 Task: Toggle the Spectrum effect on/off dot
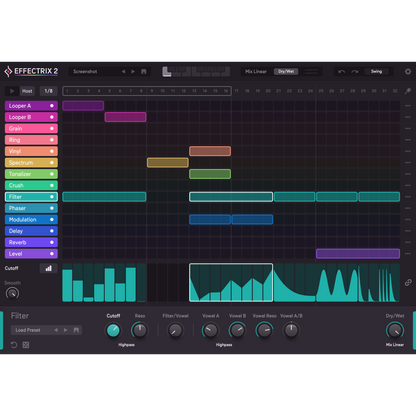(52, 163)
